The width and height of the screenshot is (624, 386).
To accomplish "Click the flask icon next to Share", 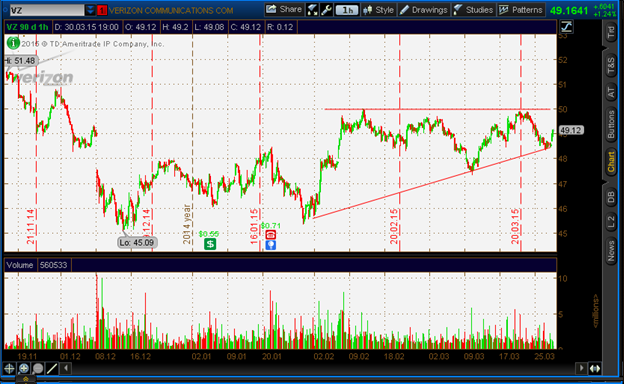I will coord(312,10).
